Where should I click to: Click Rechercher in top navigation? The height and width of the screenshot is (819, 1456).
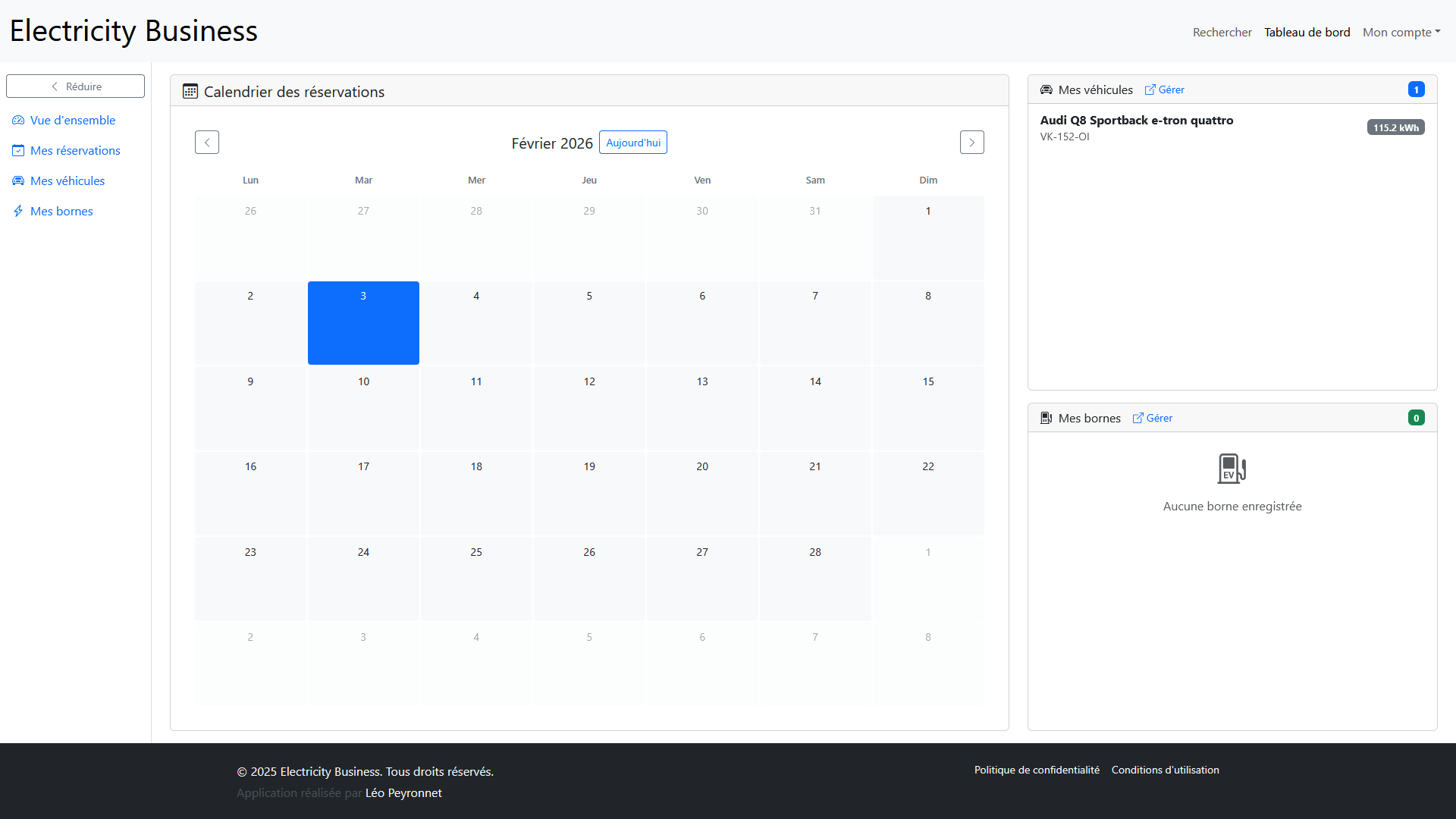pos(1222,33)
